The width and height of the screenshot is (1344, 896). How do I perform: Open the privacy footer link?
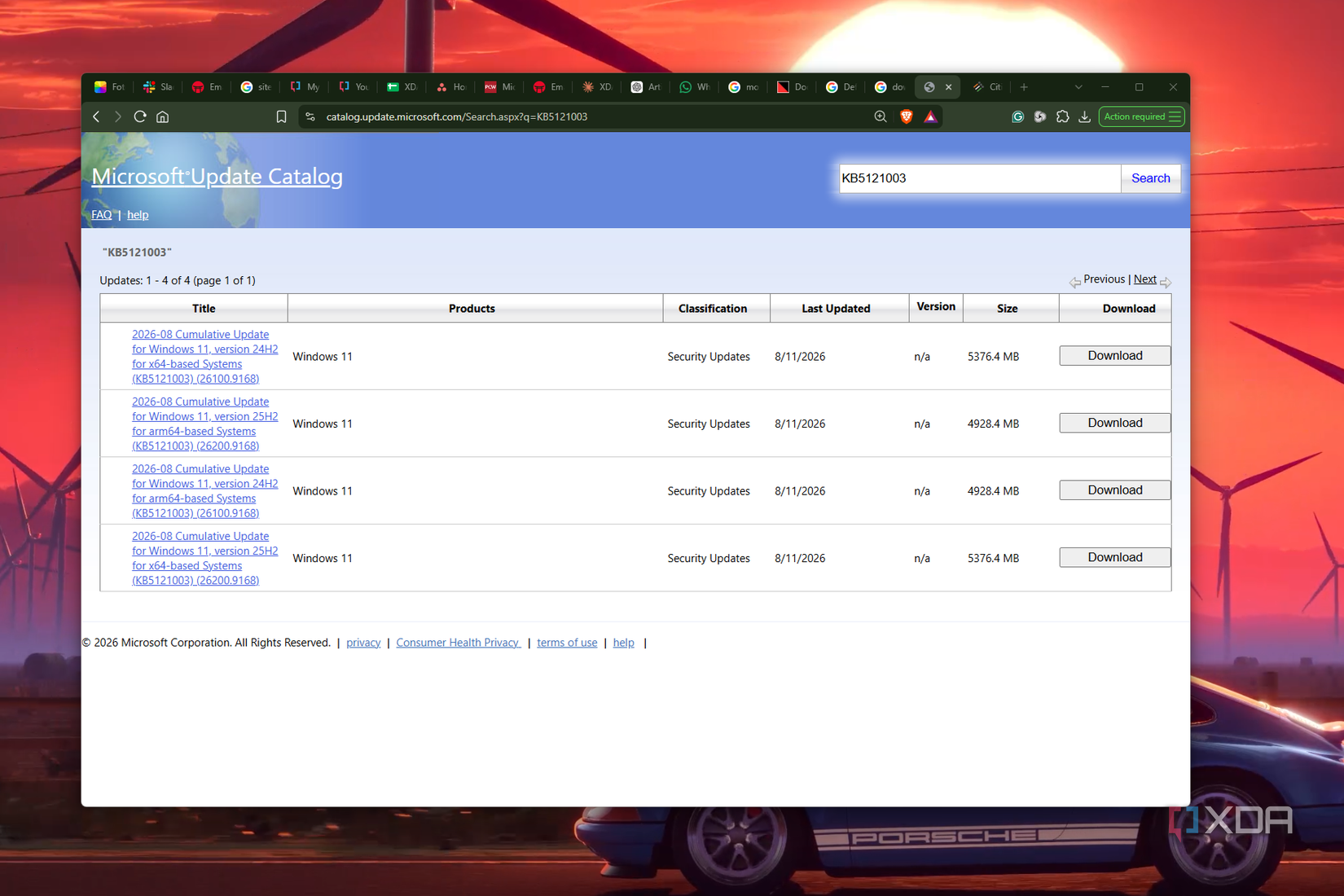(x=363, y=643)
